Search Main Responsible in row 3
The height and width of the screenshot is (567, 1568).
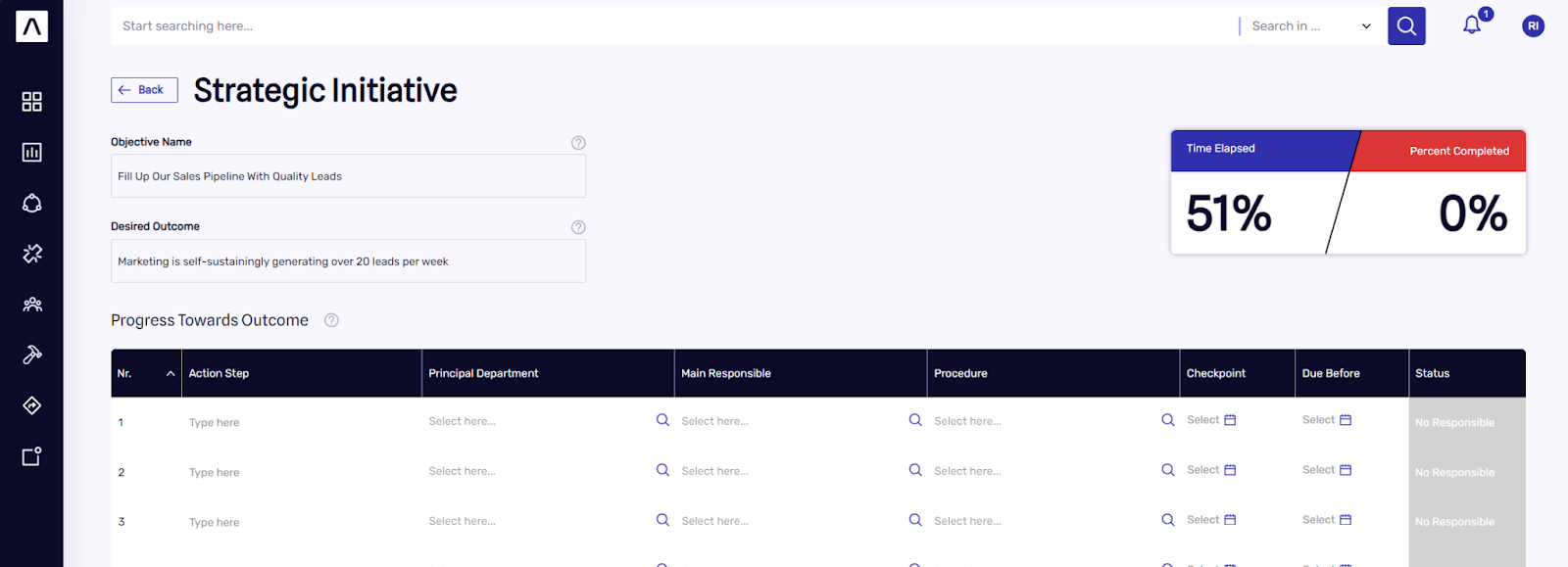[915, 520]
